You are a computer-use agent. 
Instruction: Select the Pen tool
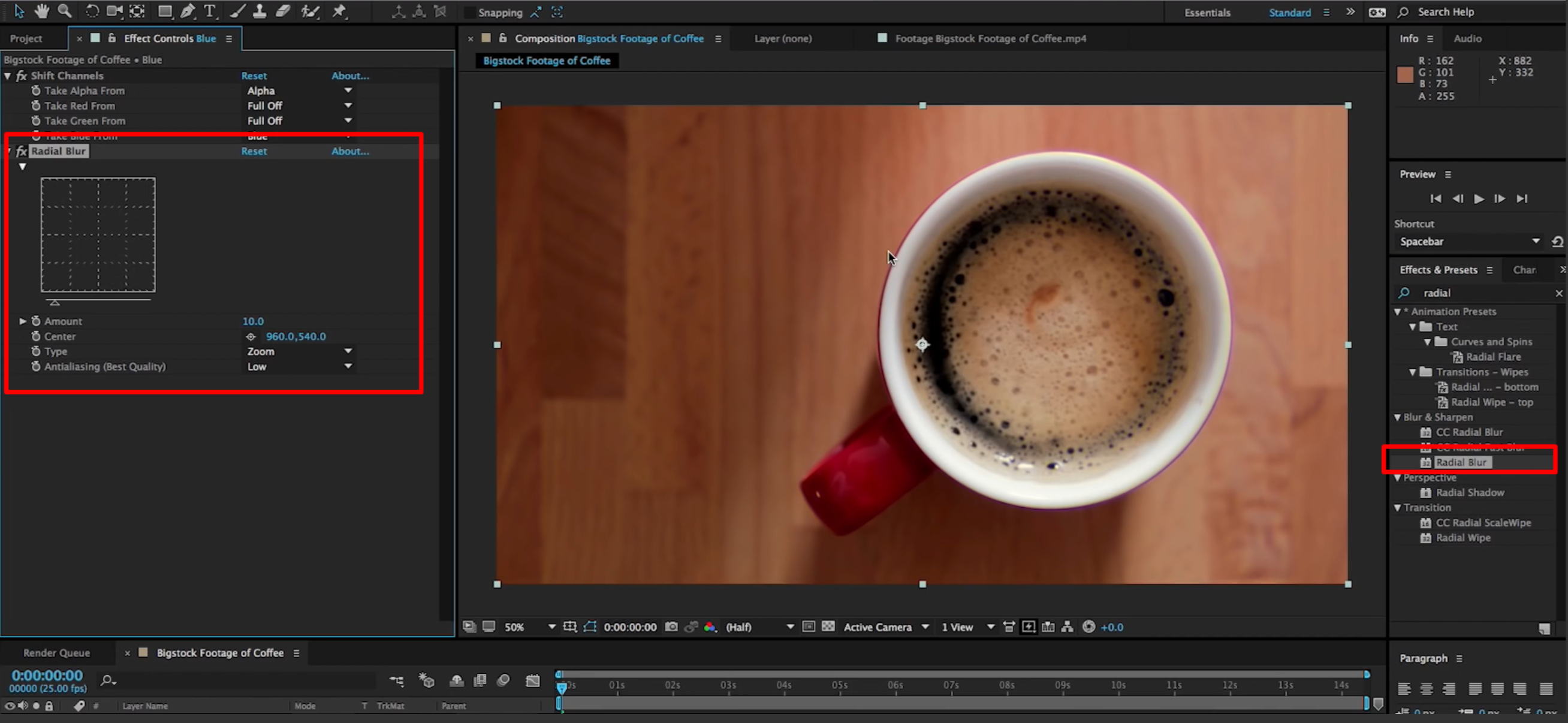(188, 11)
